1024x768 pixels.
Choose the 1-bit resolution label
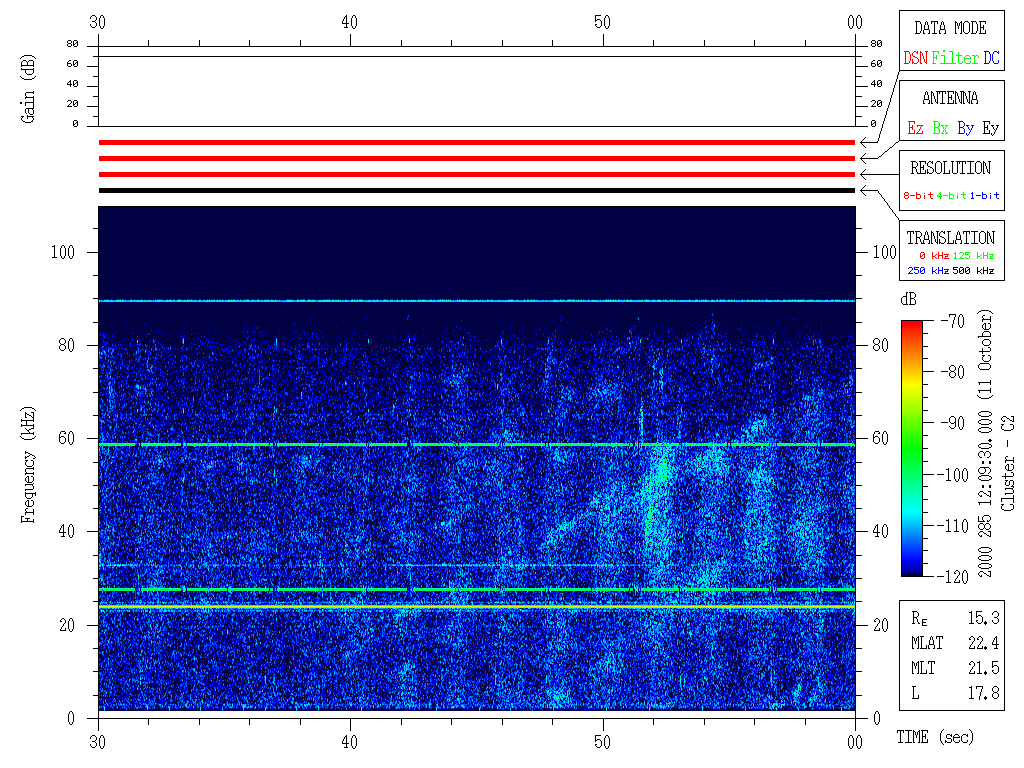point(985,196)
